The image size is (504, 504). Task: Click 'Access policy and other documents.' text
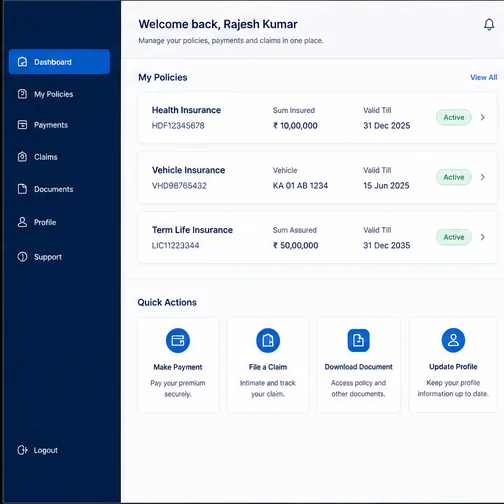pos(358,388)
